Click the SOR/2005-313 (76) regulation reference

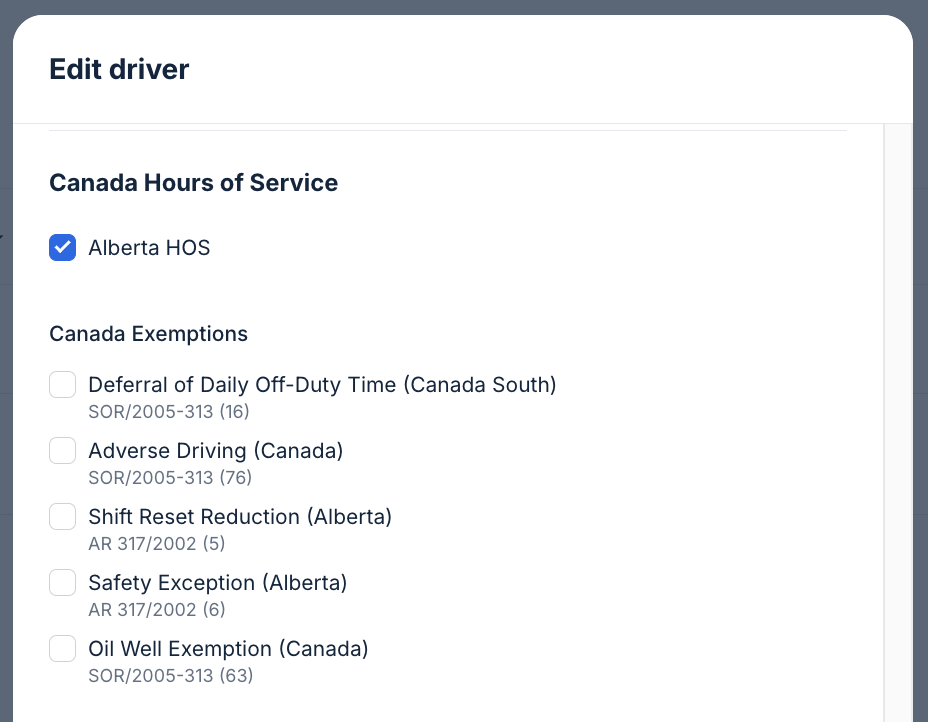pyautogui.click(x=170, y=477)
